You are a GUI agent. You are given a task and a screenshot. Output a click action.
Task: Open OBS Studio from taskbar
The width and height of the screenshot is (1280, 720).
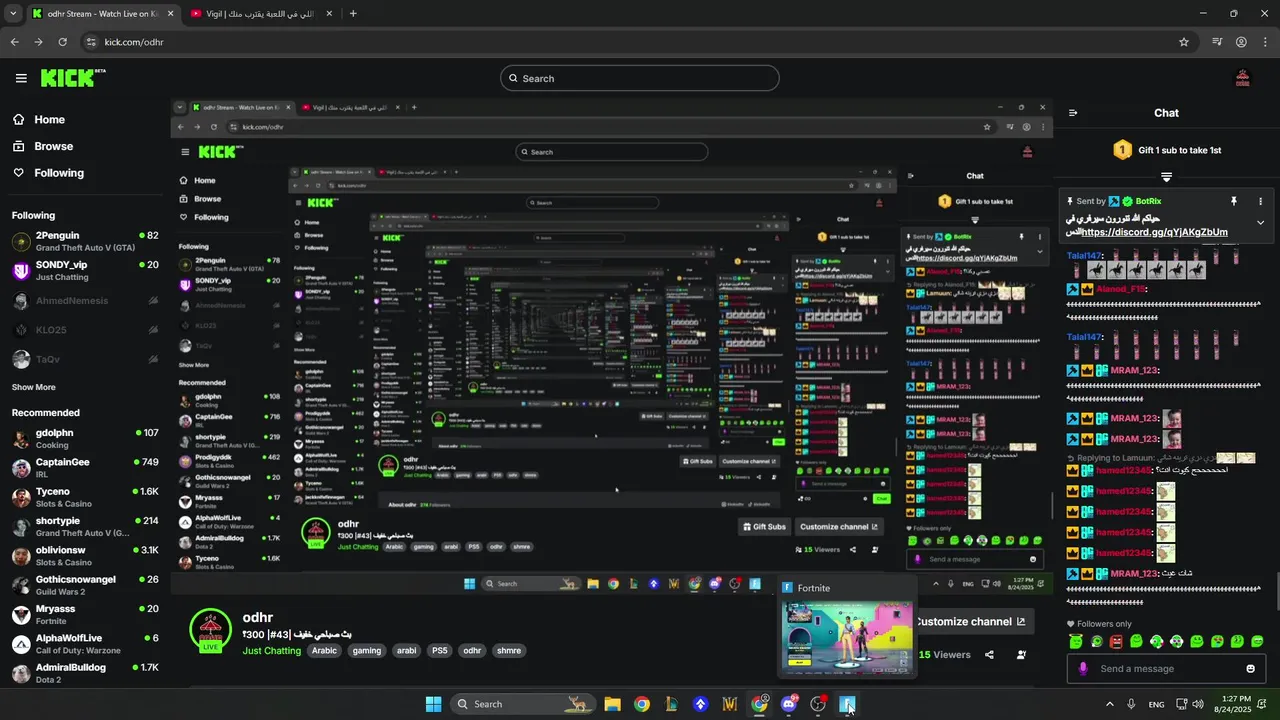(x=818, y=704)
